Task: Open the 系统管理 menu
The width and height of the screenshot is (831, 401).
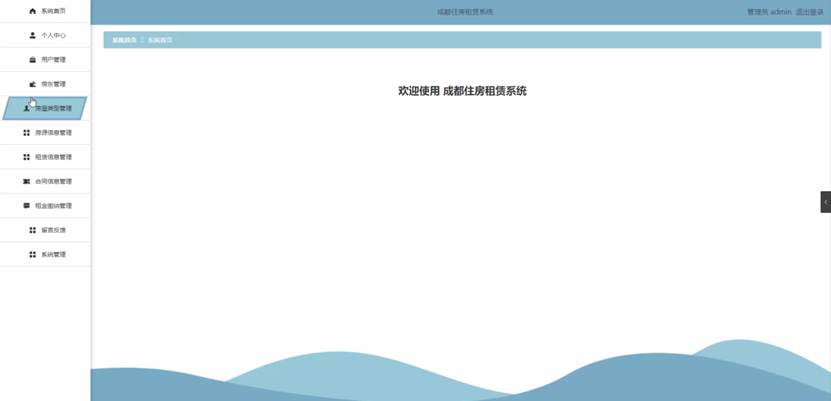Action: click(x=45, y=254)
